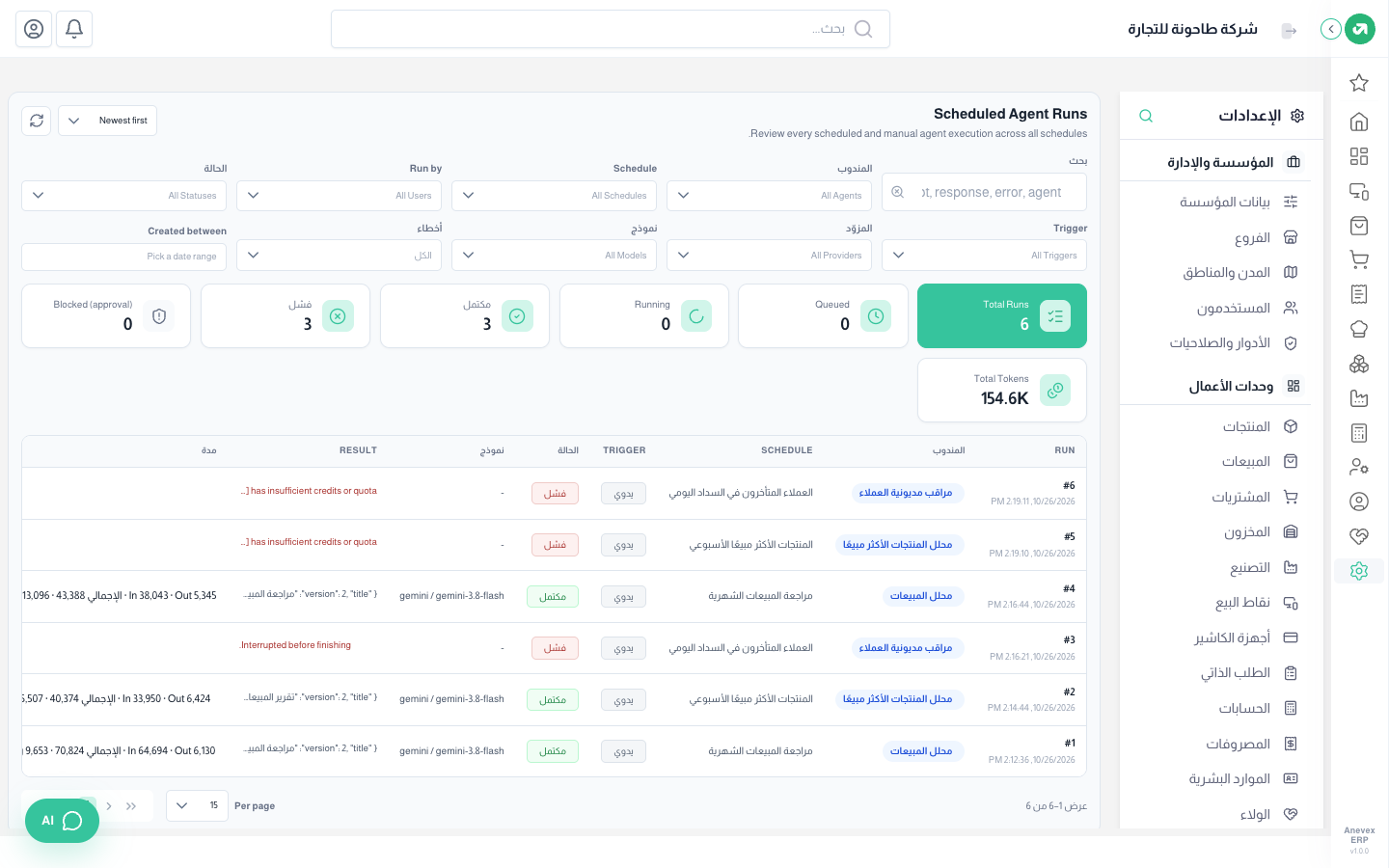Refresh the agent runs list
This screenshot has height=868, width=1389.
37,121
